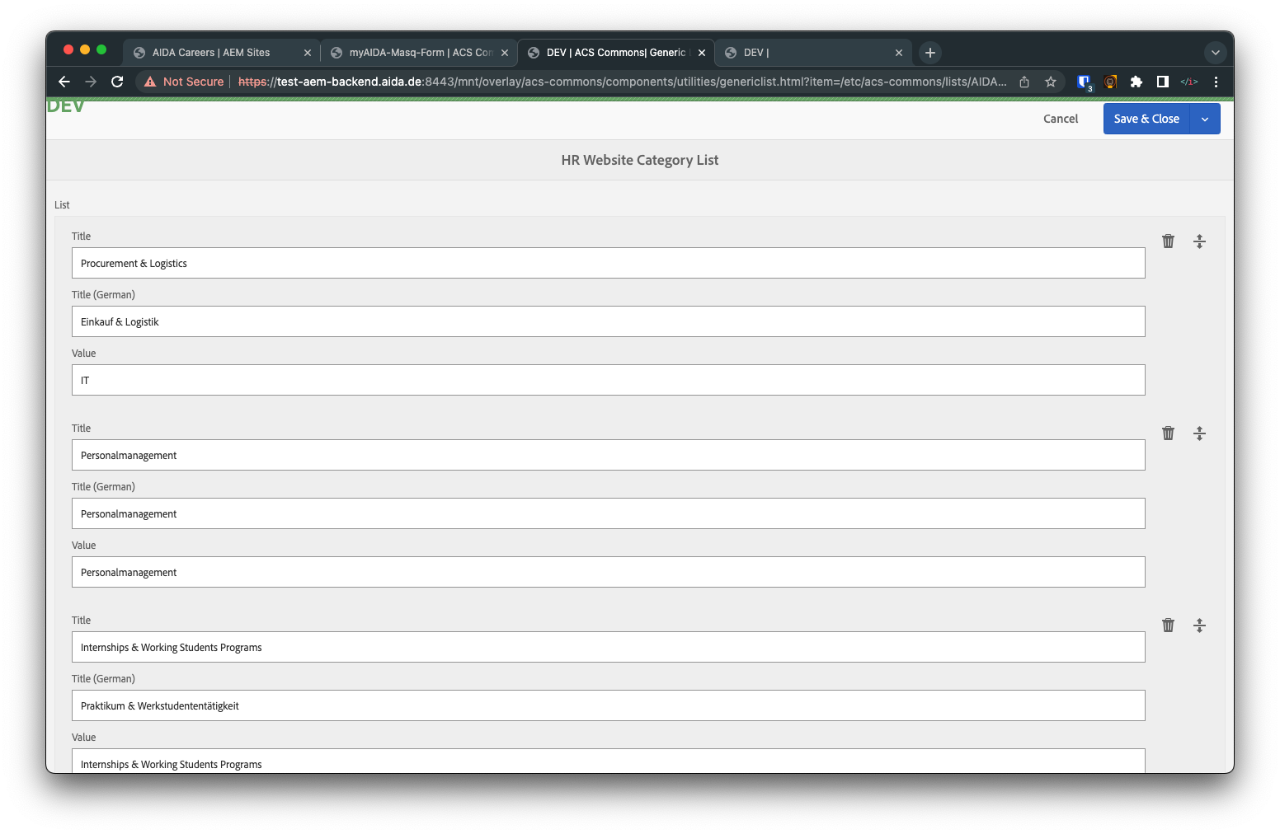Click the page reload button
1280x834 pixels.
click(117, 81)
